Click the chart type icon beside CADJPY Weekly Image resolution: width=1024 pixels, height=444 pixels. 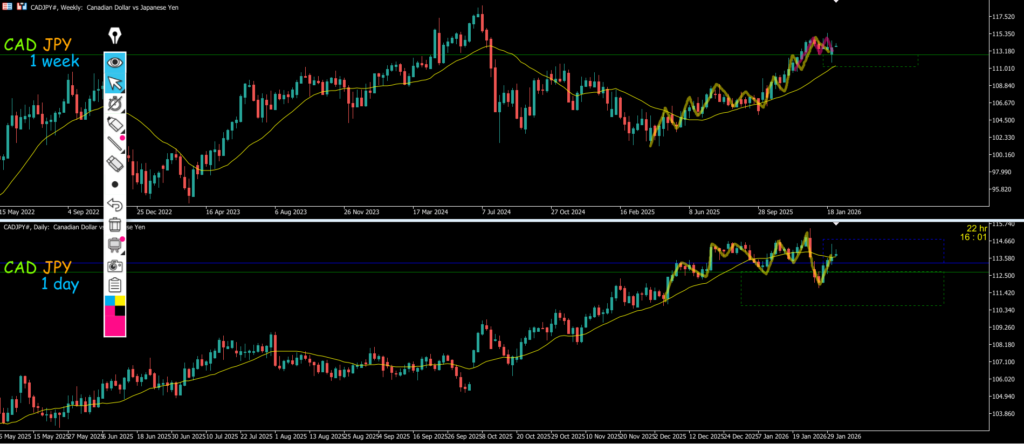click(20, 4)
